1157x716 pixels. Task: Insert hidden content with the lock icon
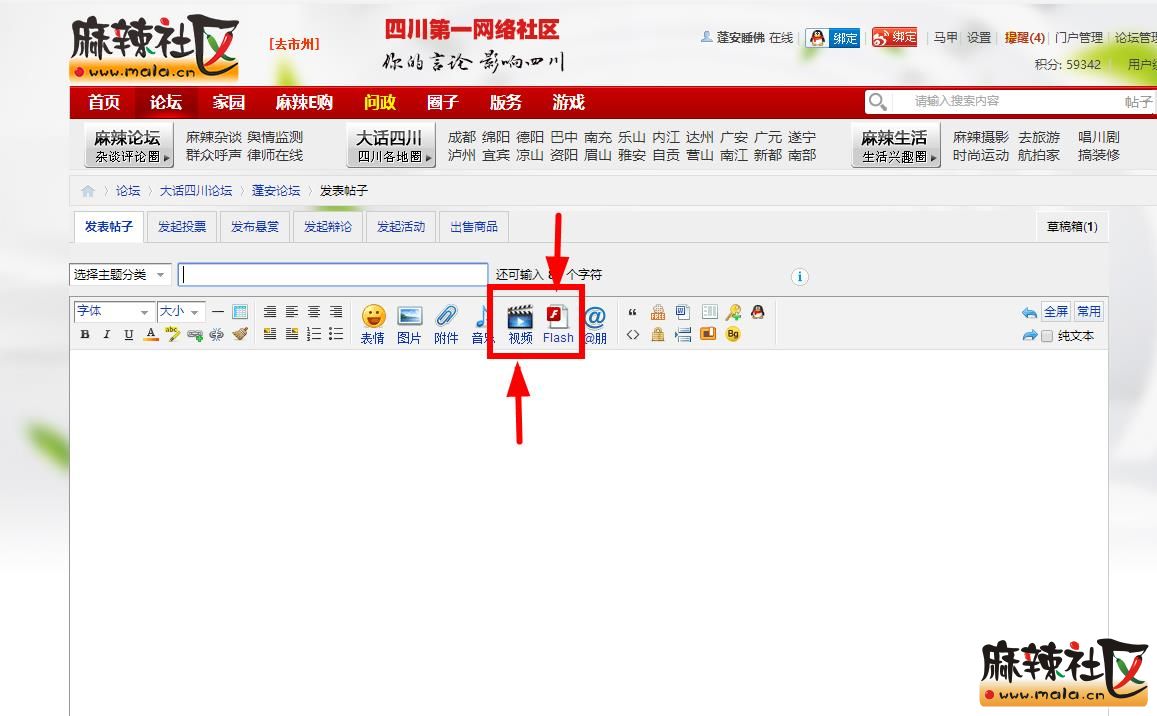point(657,334)
